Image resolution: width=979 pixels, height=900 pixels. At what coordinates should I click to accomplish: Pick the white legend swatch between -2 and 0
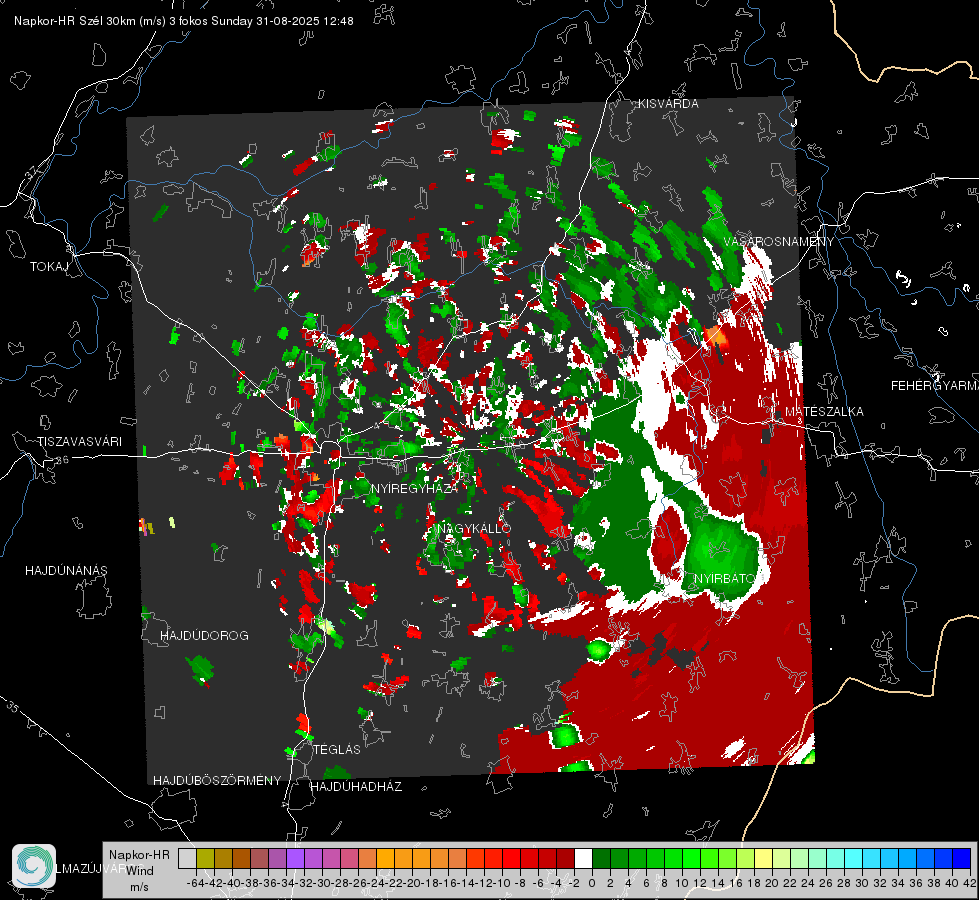(583, 859)
